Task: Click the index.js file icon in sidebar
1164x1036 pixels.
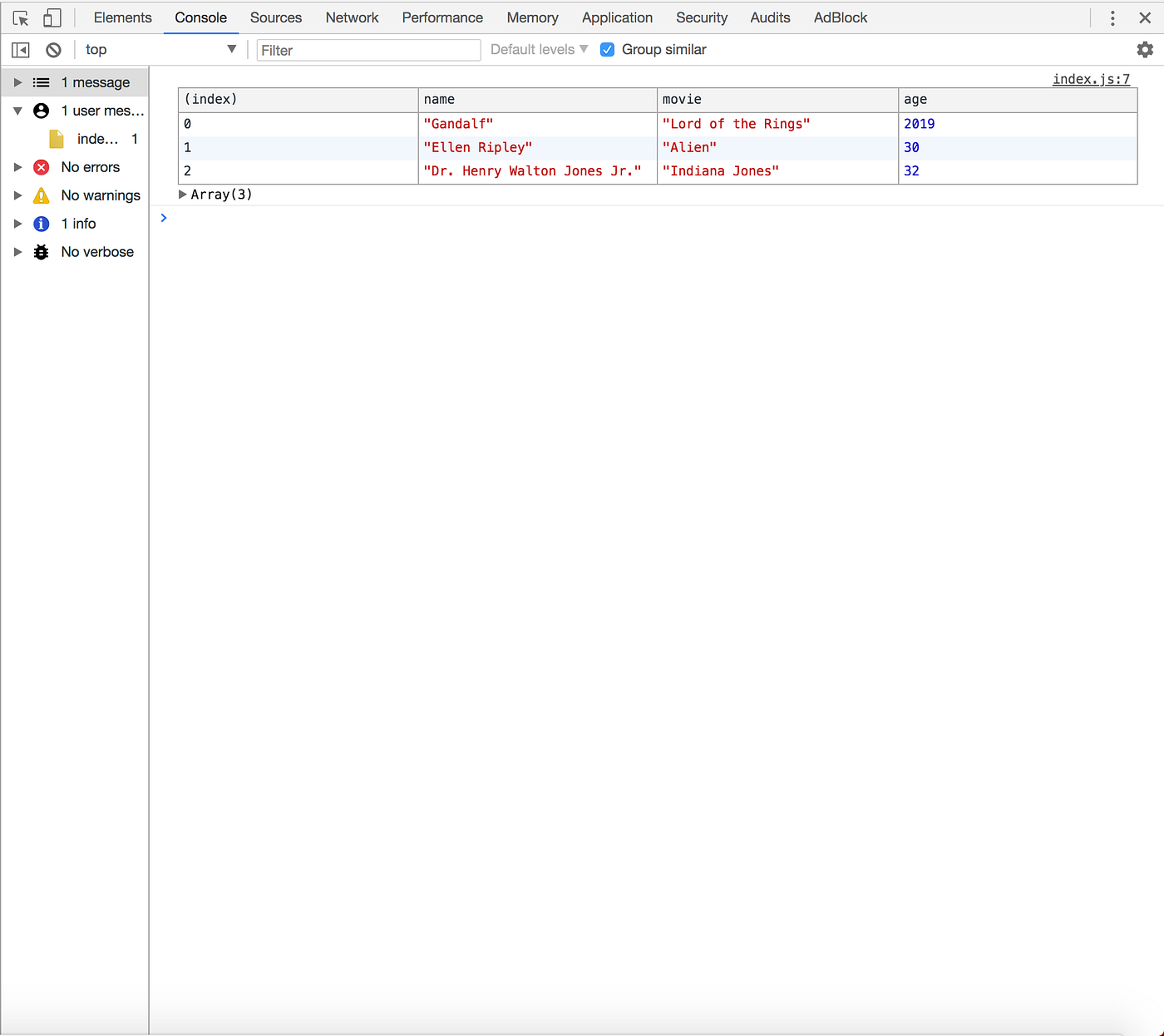Action: [56, 139]
